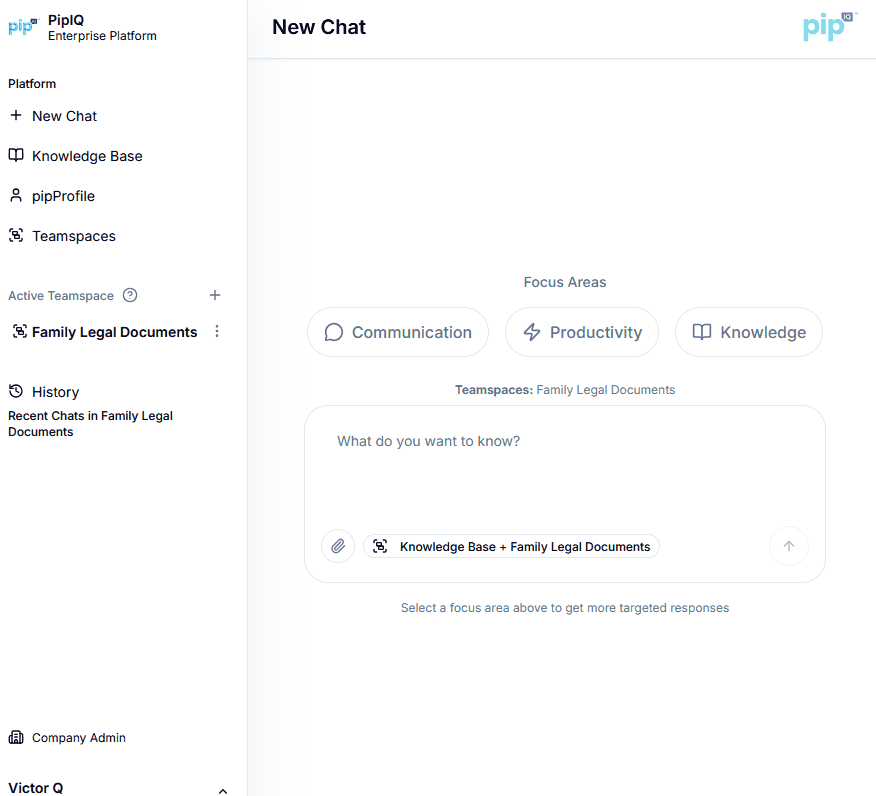The height and width of the screenshot is (796, 876).
Task: Select the Communication focus area
Action: 397,332
